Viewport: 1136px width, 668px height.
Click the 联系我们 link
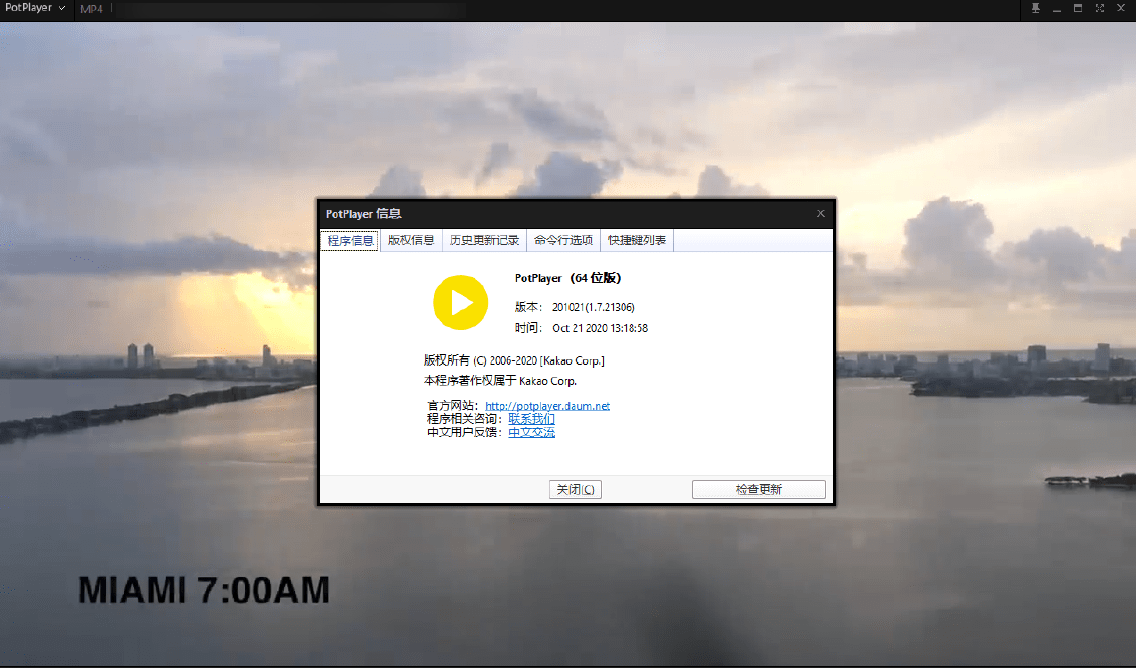point(531,419)
